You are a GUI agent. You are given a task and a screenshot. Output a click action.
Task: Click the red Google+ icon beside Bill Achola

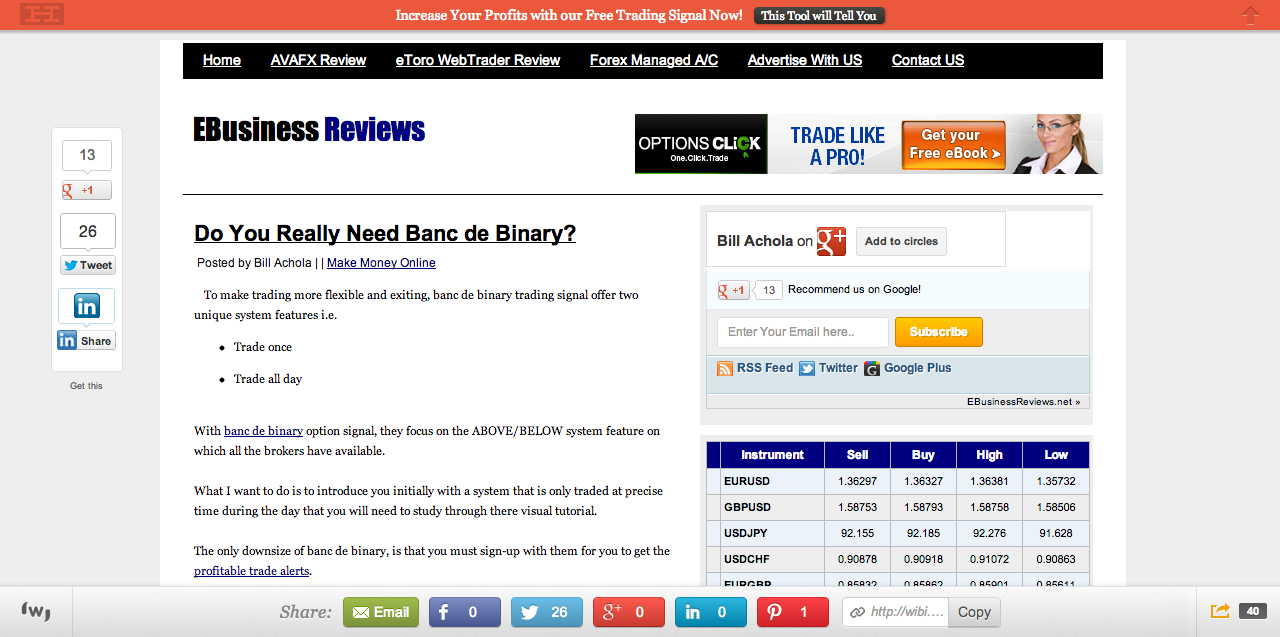coord(831,241)
